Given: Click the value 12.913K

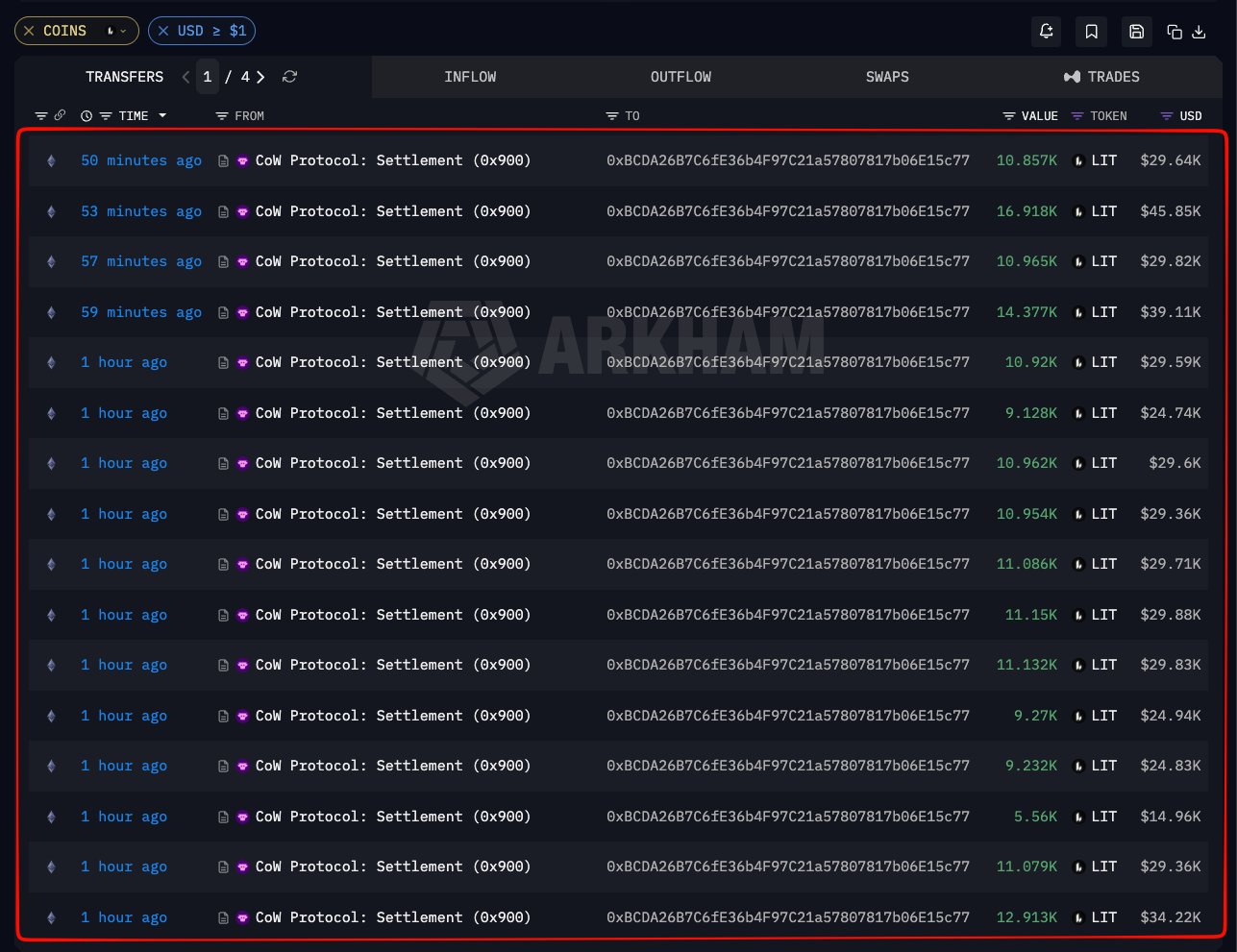Looking at the screenshot, I should 1027,917.
